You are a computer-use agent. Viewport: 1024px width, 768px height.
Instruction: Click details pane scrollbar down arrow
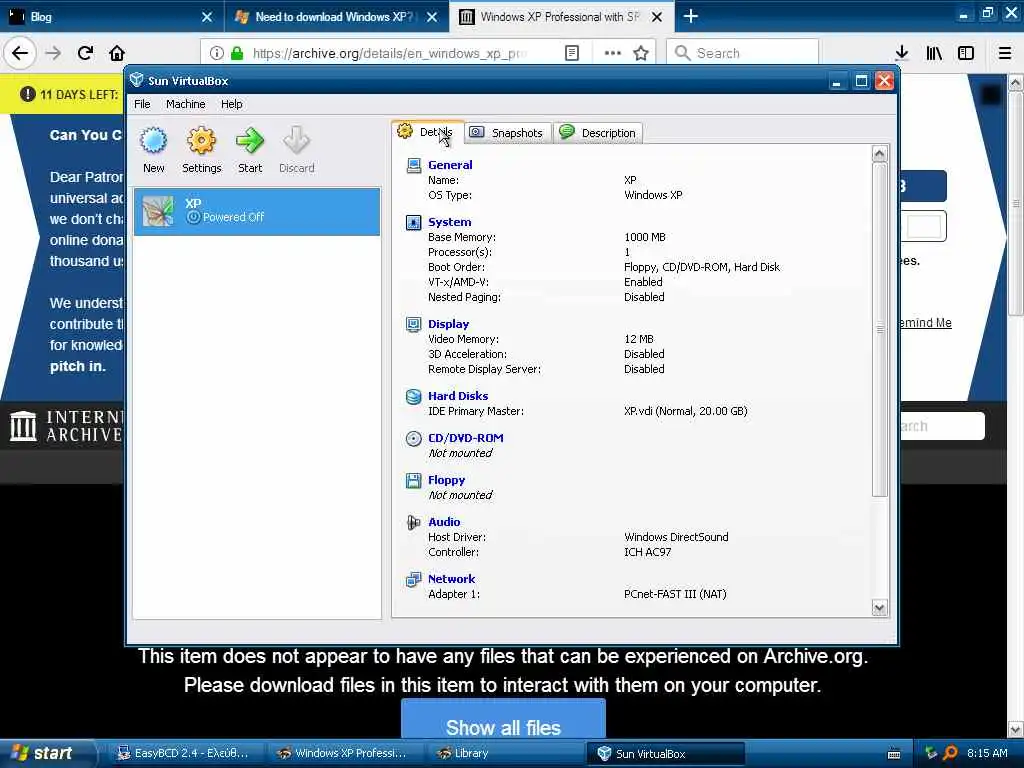click(880, 608)
